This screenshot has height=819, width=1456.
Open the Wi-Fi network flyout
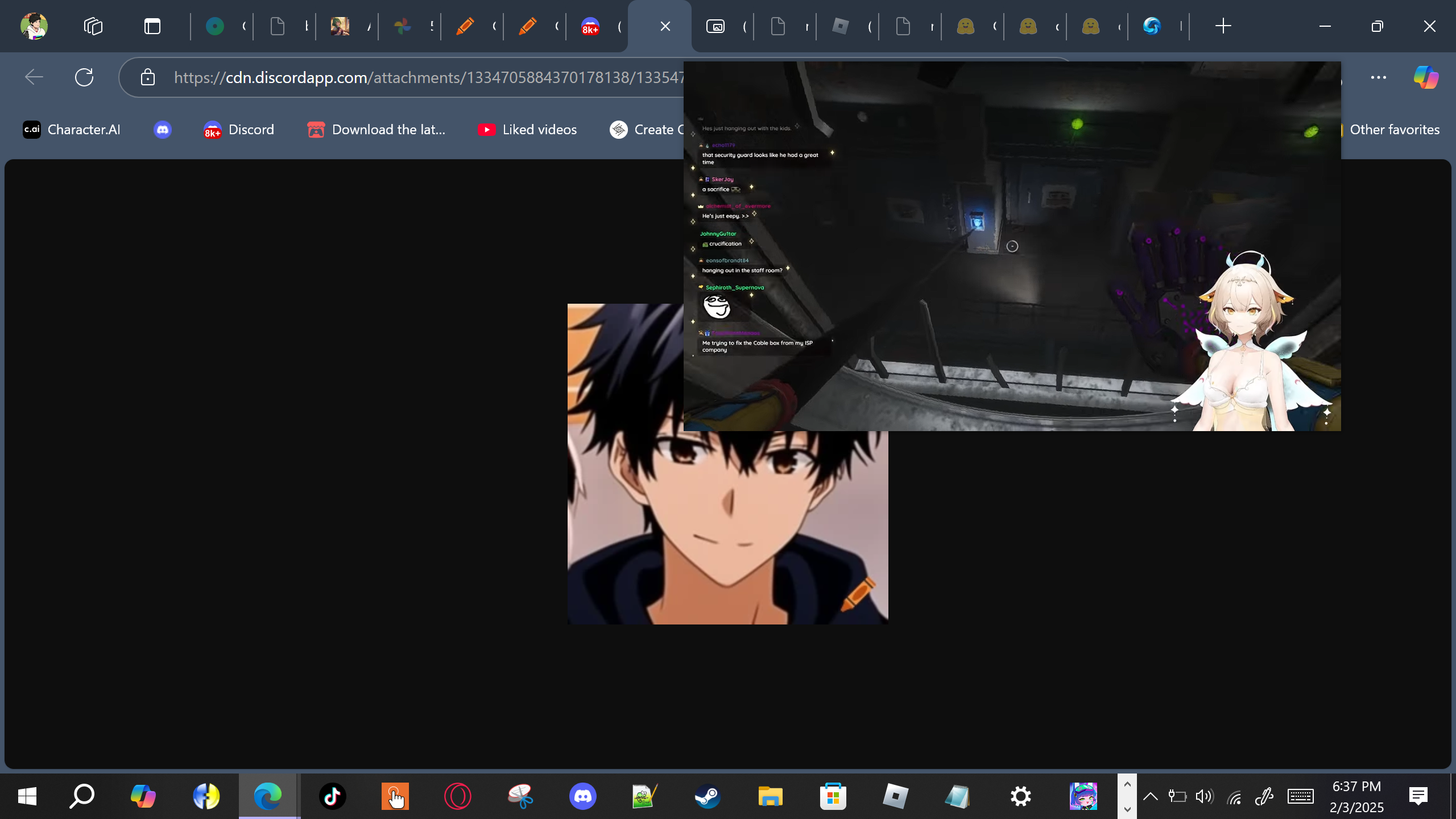click(x=1234, y=797)
